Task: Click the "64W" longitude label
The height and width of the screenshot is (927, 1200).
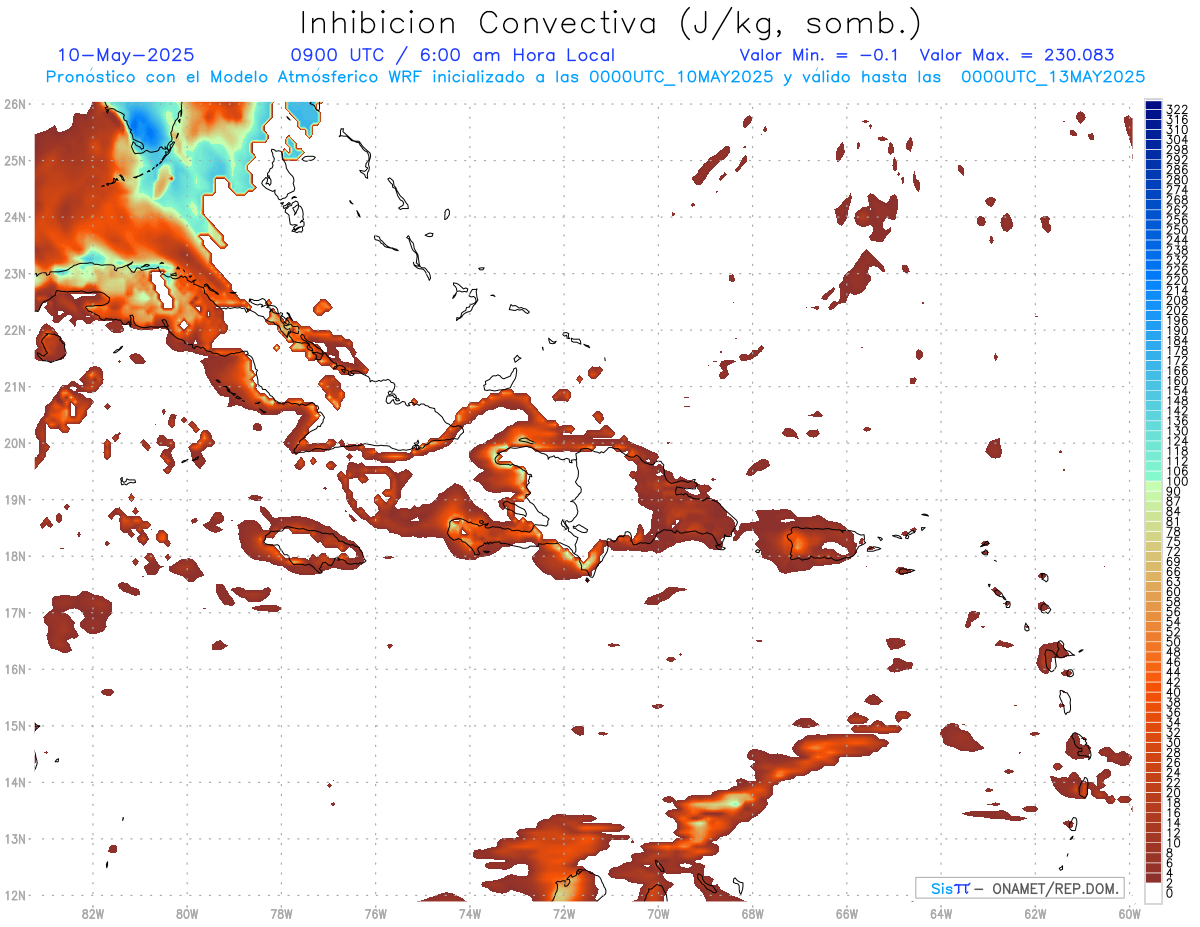Action: click(x=940, y=913)
